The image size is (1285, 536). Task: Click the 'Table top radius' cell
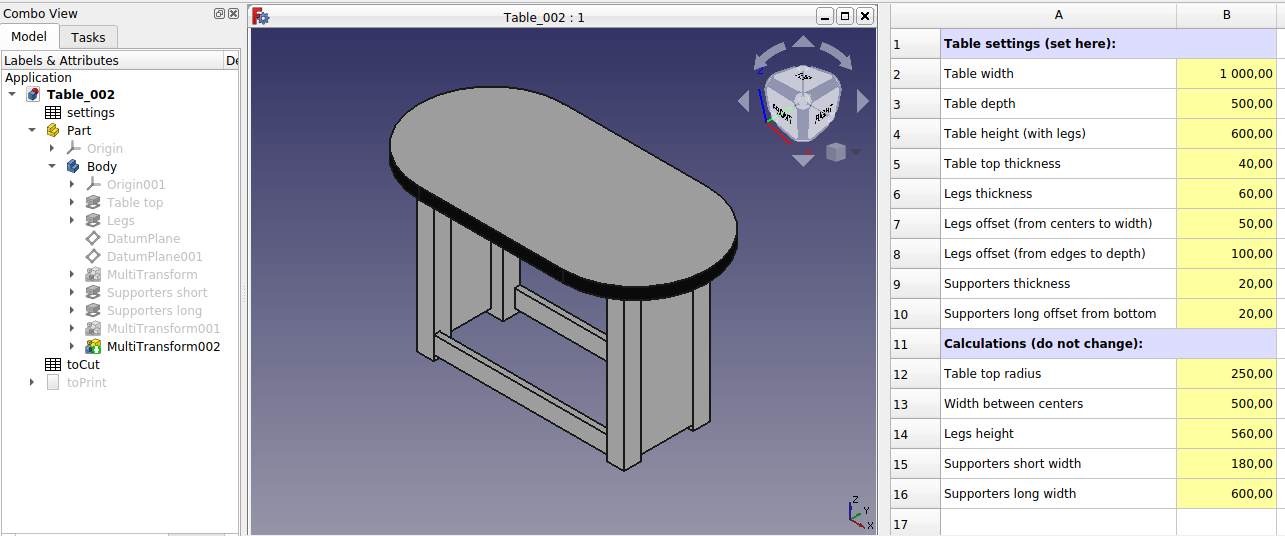pos(1058,374)
